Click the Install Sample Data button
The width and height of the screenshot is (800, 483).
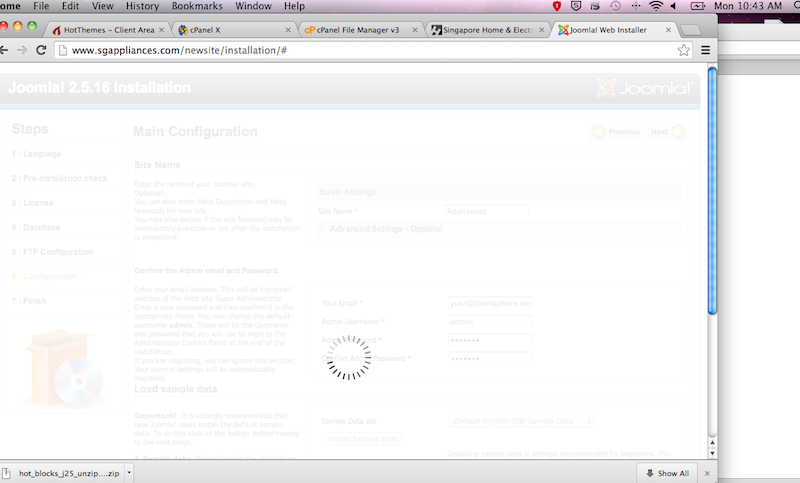[363, 439]
